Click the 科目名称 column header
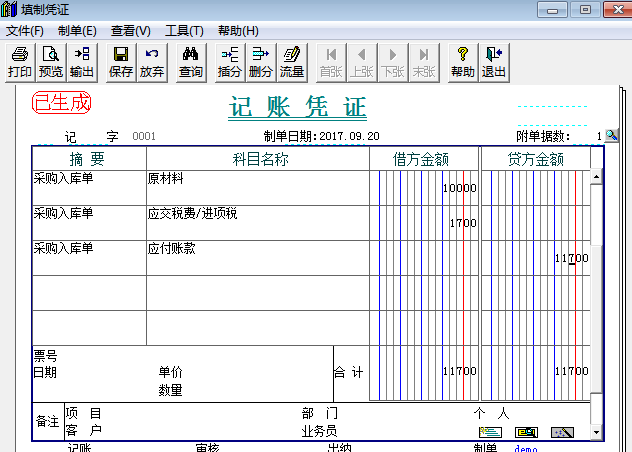Viewport: 632px width, 452px height. [x=258, y=159]
